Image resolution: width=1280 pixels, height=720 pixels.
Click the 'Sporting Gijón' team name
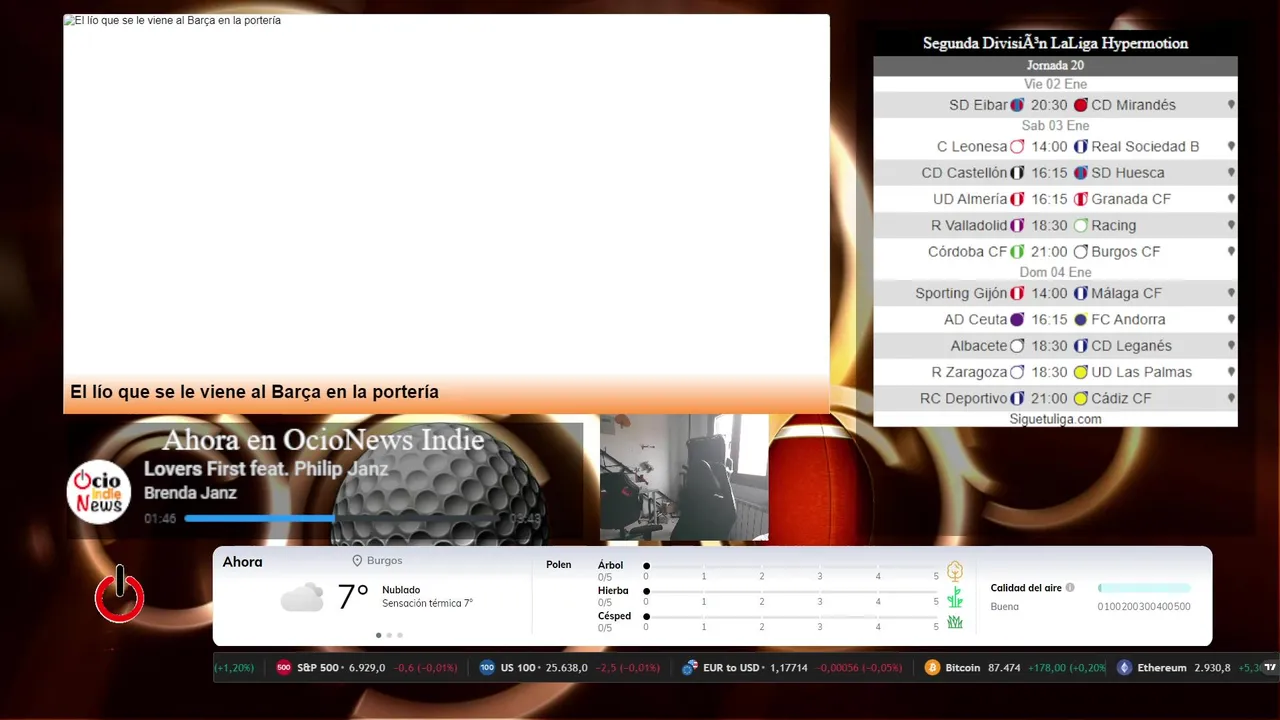pyautogui.click(x=961, y=293)
